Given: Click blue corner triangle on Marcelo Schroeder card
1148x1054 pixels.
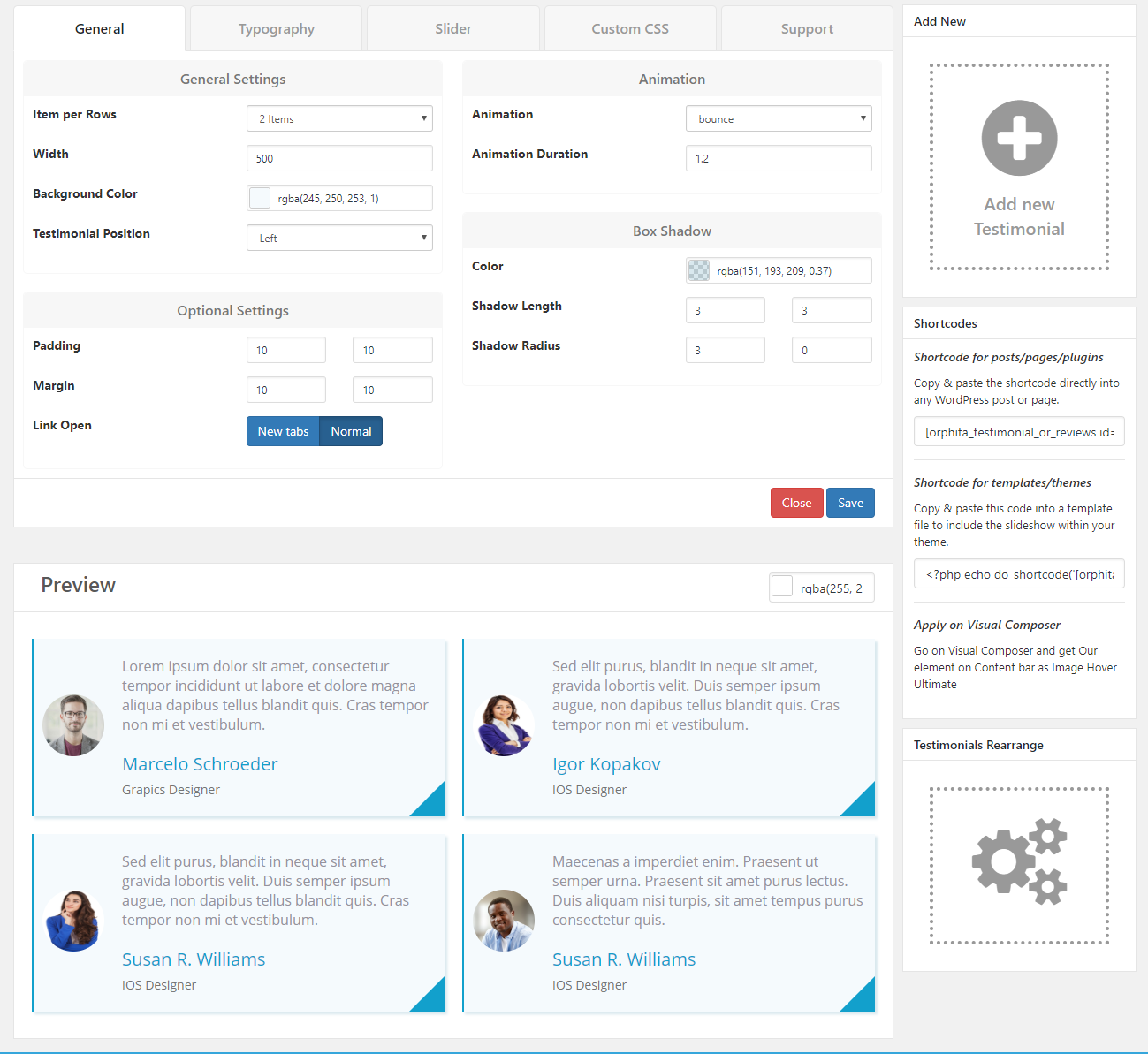Looking at the screenshot, I should [432, 804].
